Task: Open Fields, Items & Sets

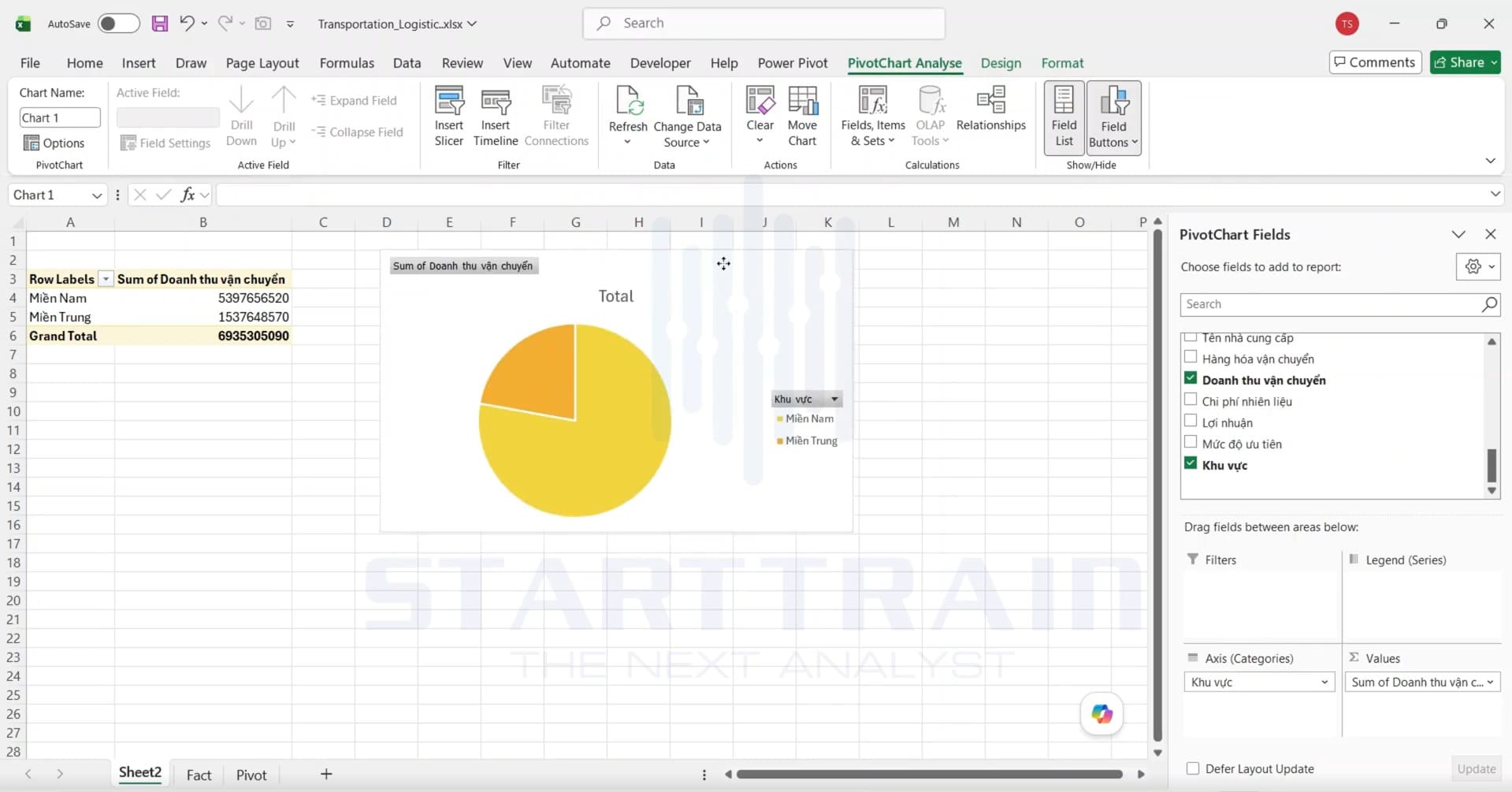Action: (873, 117)
